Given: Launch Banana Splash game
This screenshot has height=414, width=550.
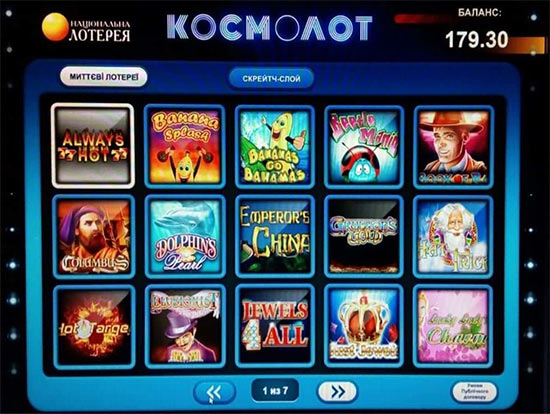Looking at the screenshot, I should coord(185,147).
